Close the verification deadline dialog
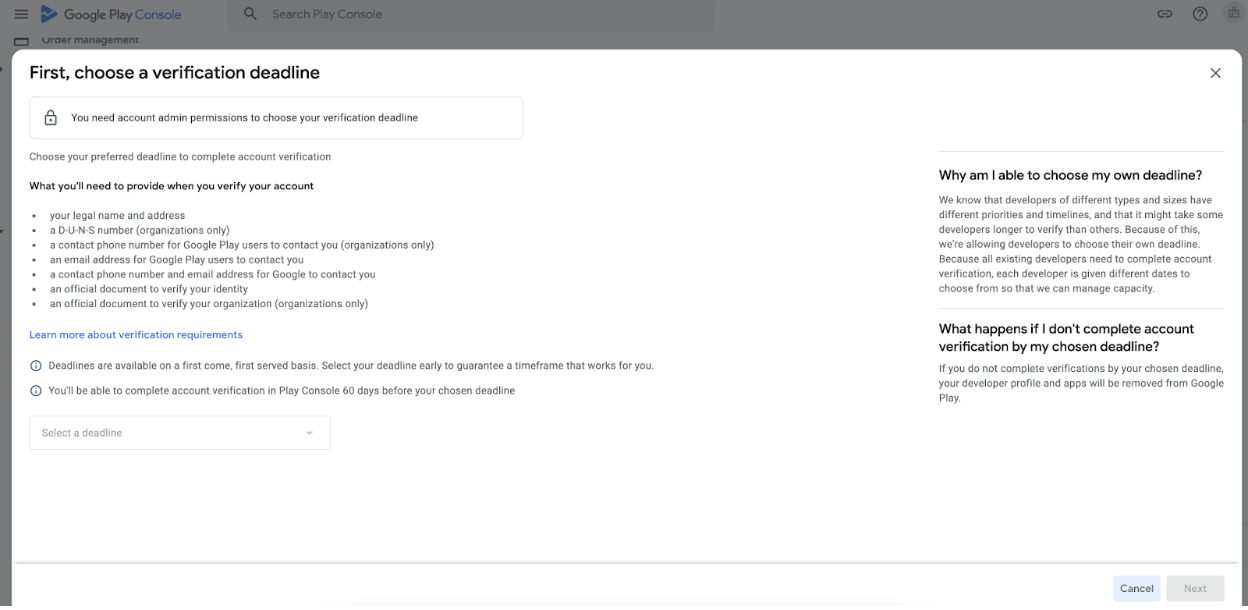This screenshot has width=1248, height=610. [1215, 73]
